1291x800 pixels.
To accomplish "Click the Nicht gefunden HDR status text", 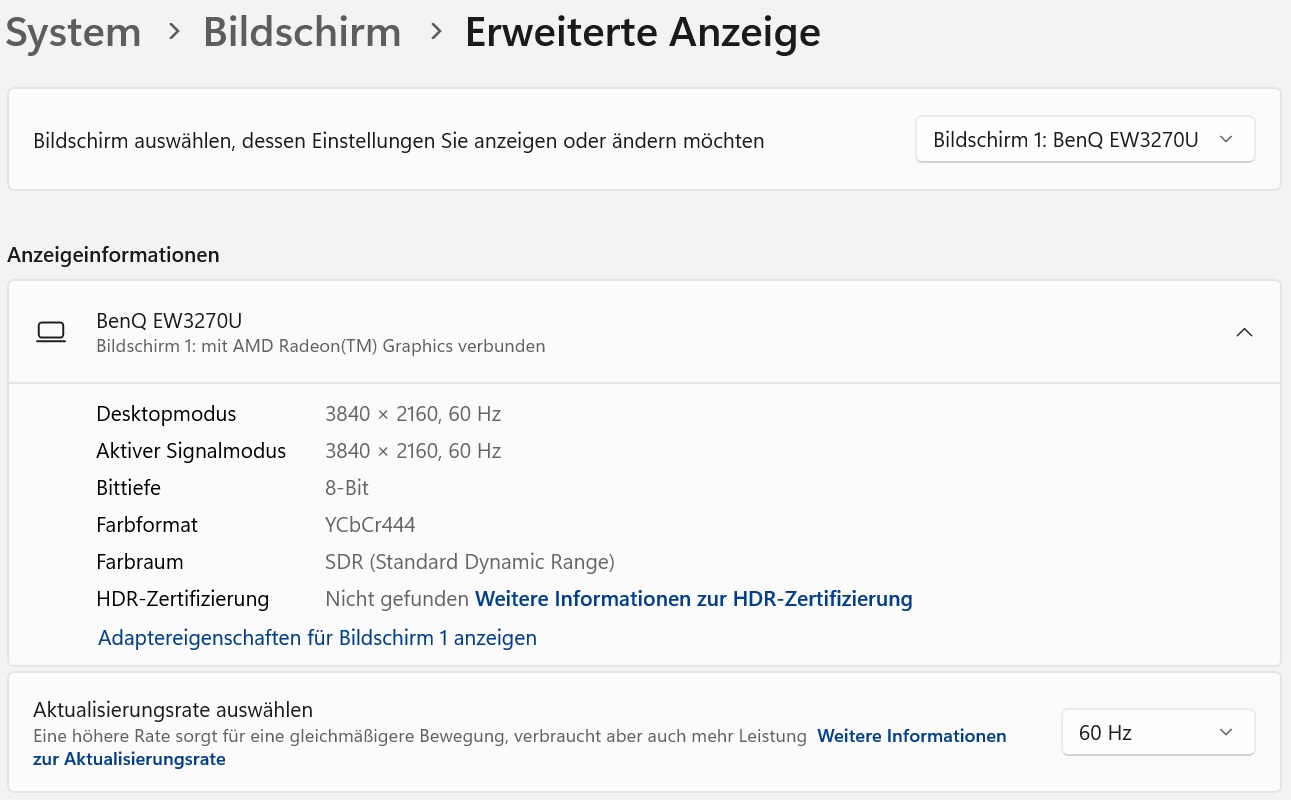I will tap(397, 599).
